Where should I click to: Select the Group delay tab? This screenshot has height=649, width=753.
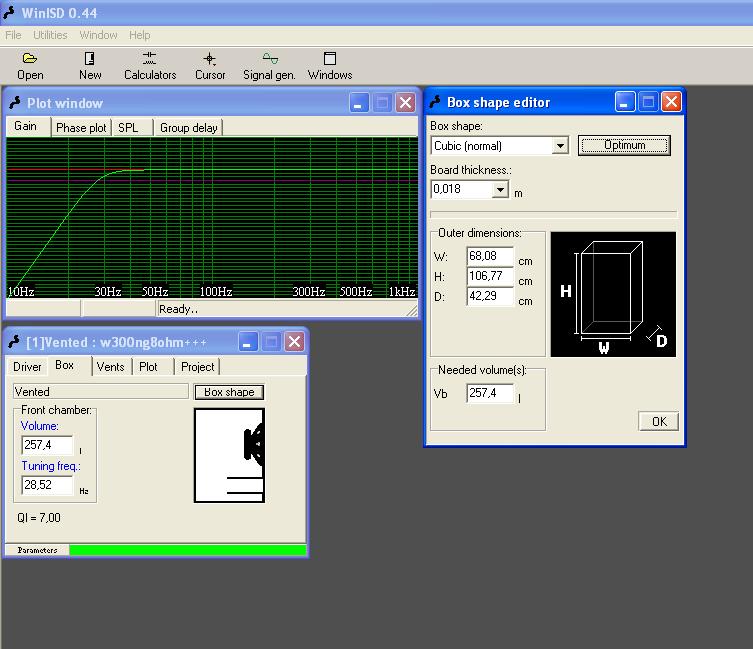point(189,128)
